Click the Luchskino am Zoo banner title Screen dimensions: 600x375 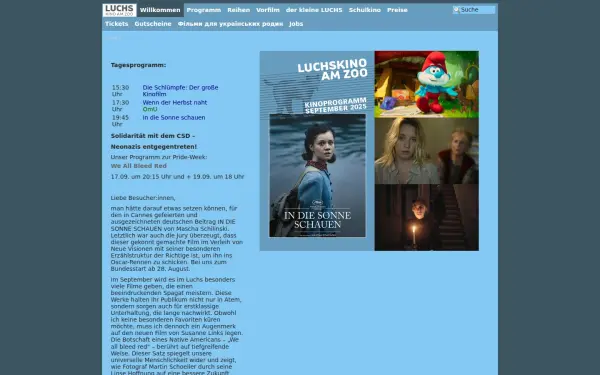tap(332, 70)
